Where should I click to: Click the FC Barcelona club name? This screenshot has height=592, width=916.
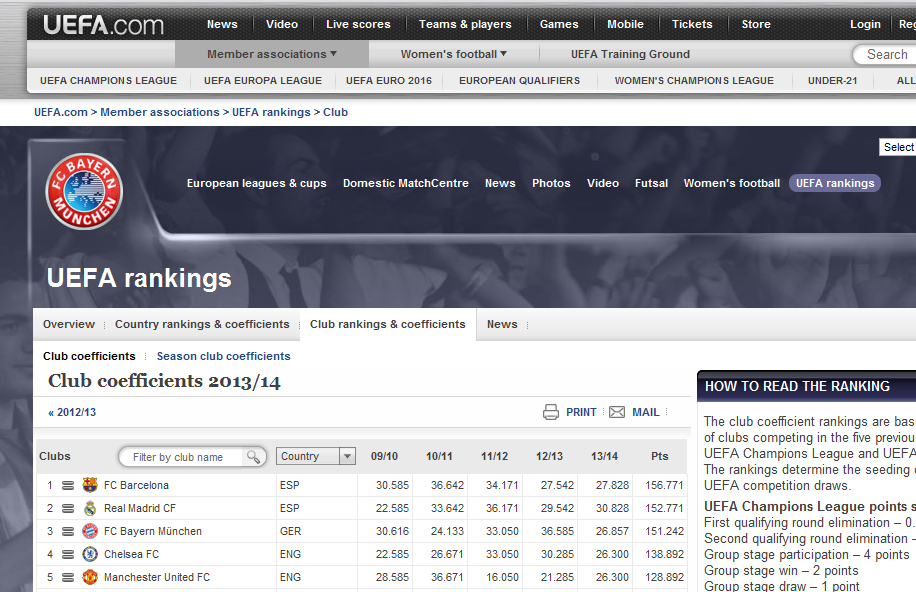pos(136,485)
